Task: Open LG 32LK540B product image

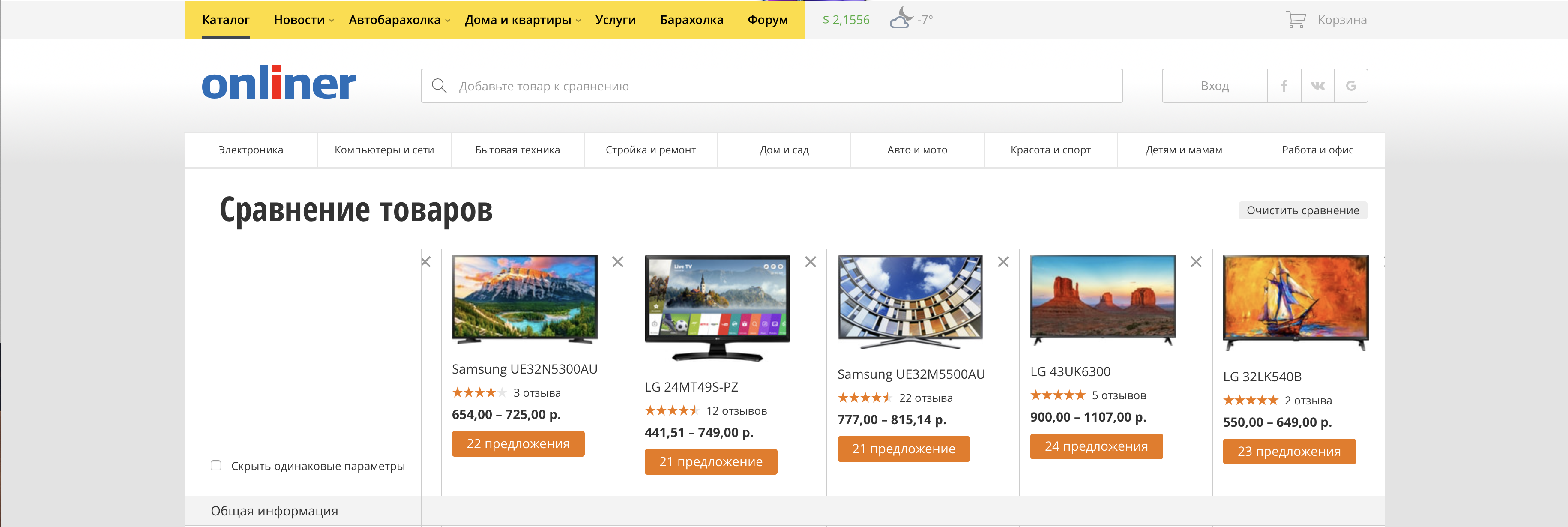Action: tap(1295, 302)
